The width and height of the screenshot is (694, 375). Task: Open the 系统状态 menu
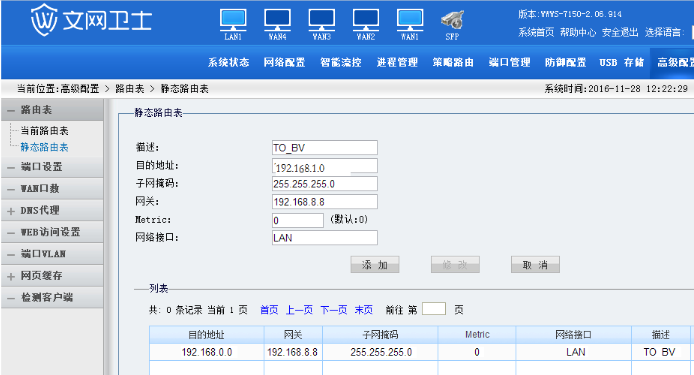pyautogui.click(x=228, y=62)
